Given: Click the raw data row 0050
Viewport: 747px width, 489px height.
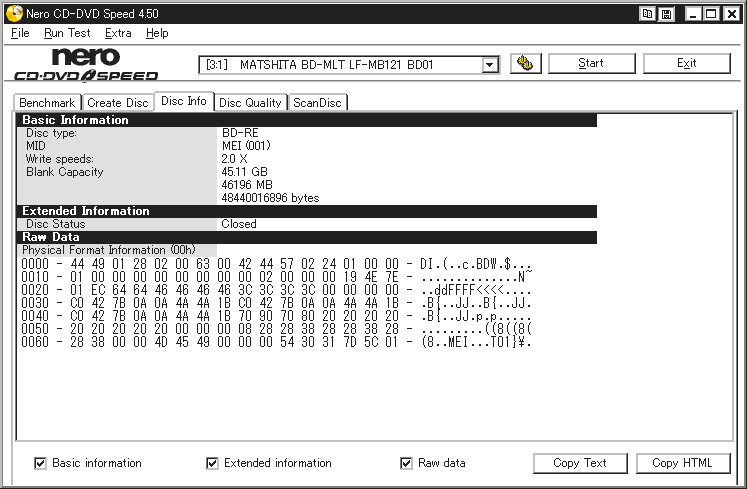Looking at the screenshot, I should (276, 329).
